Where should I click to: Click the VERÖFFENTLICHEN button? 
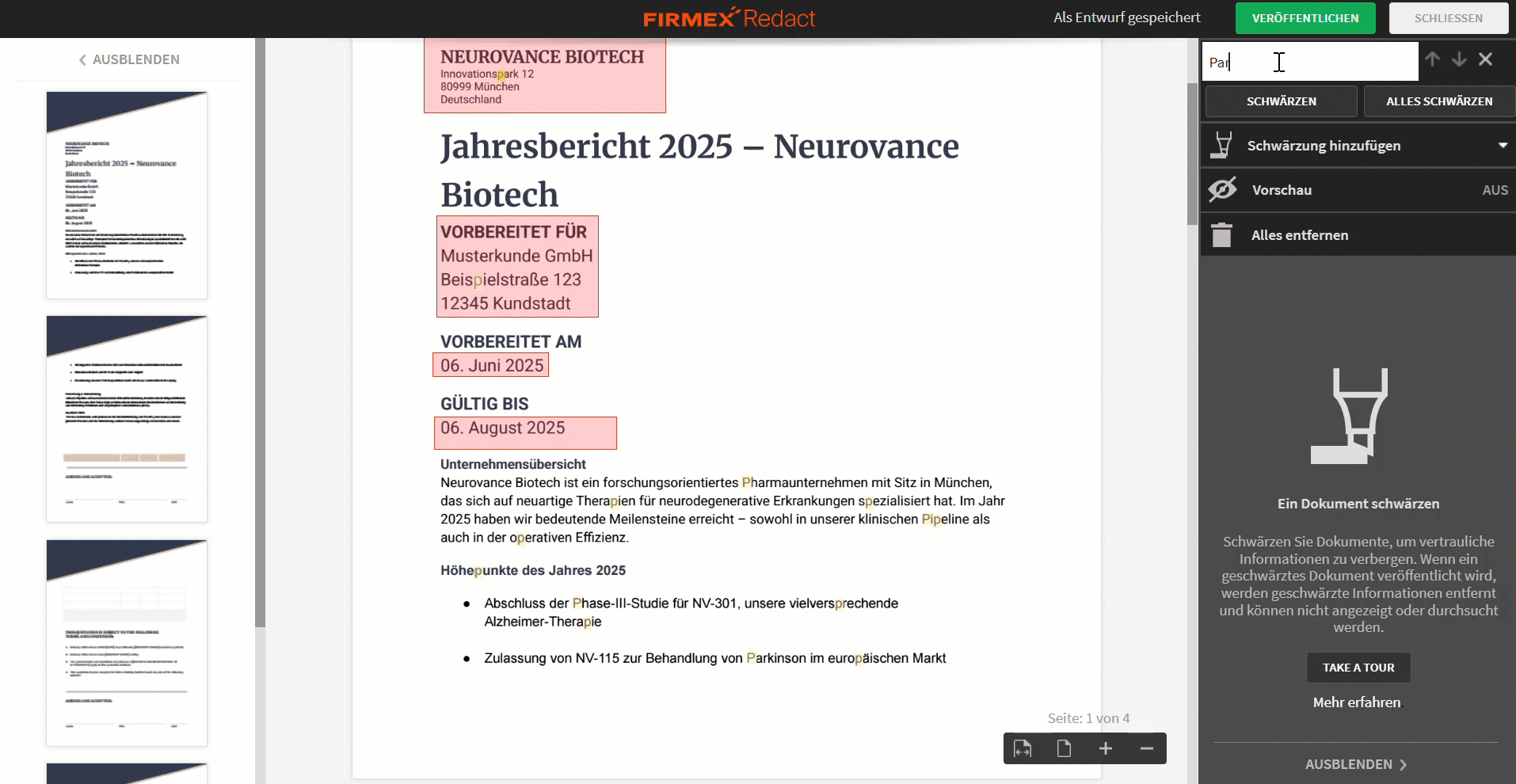(1305, 18)
